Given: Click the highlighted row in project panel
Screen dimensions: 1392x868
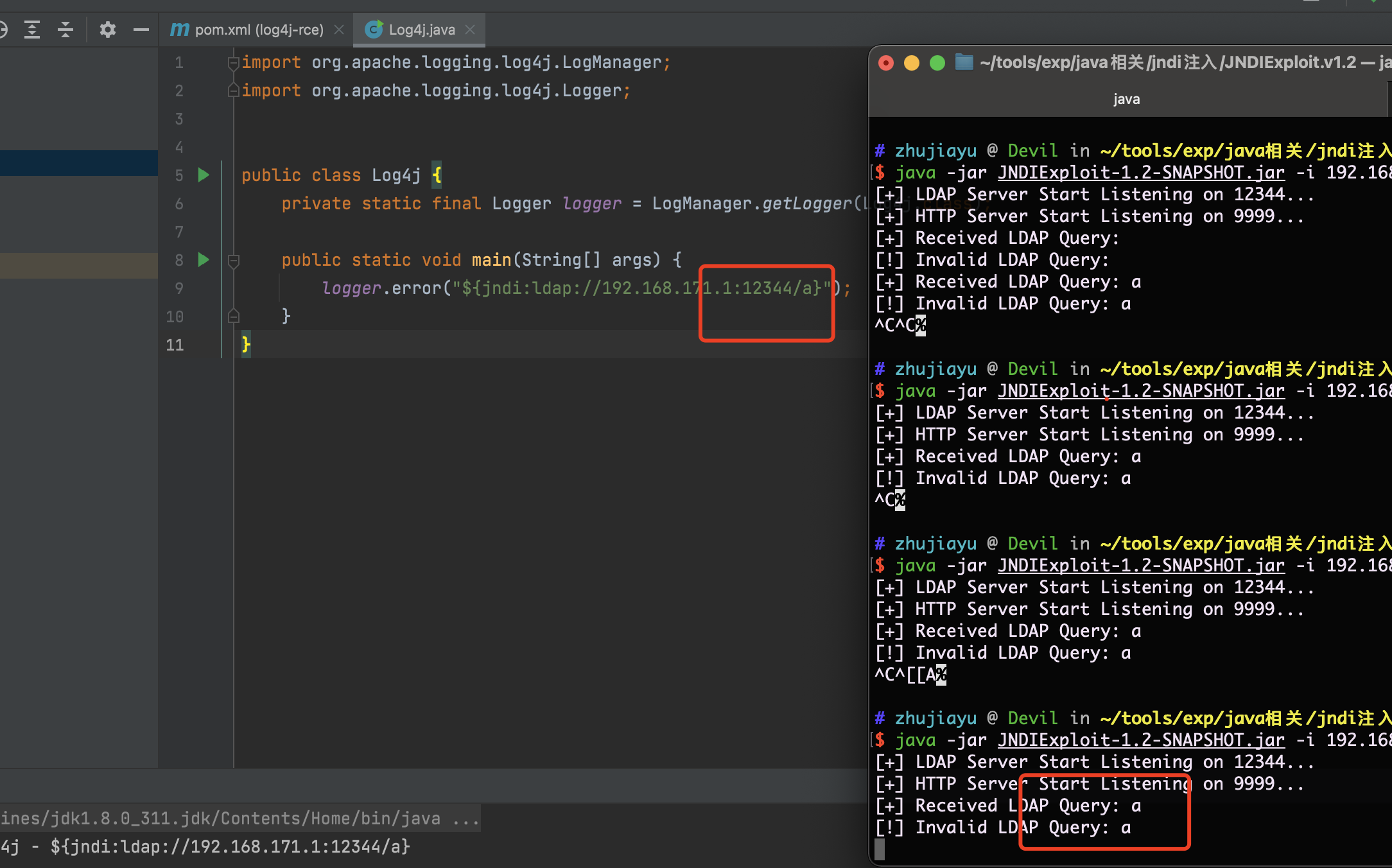Looking at the screenshot, I should tap(79, 163).
